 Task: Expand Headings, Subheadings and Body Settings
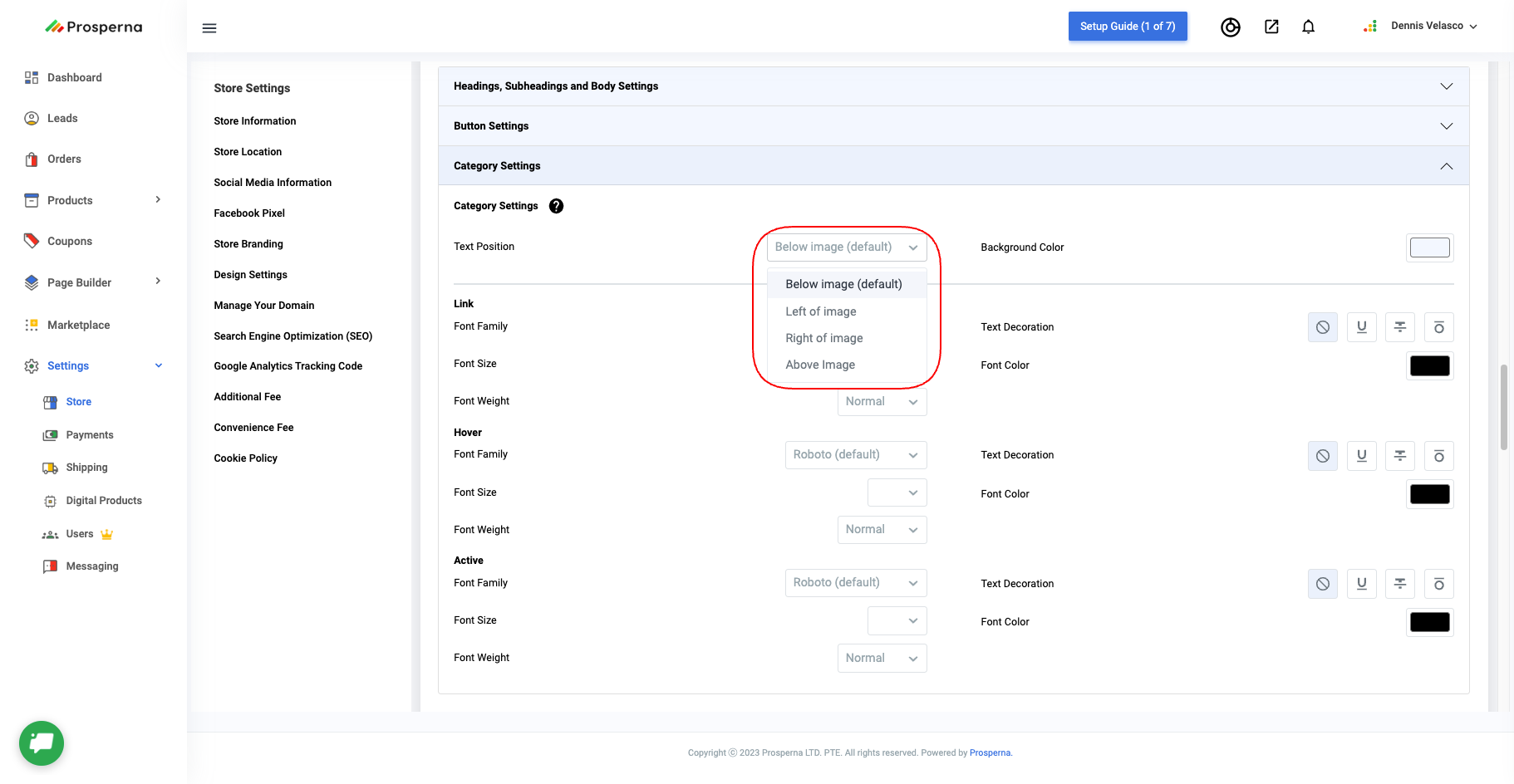point(953,86)
